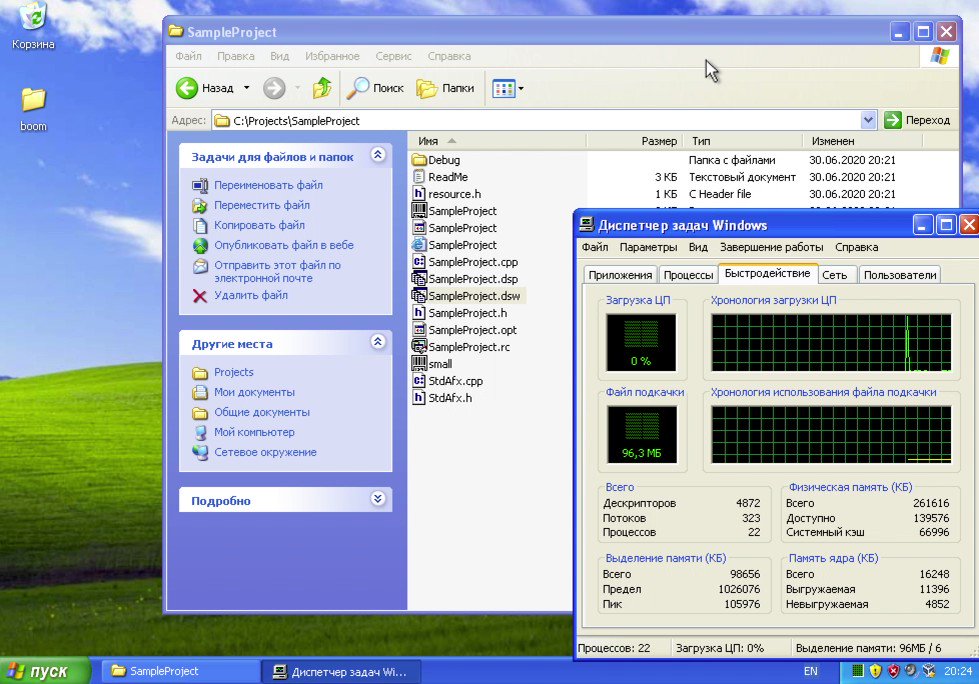Image resolution: width=979 pixels, height=684 pixels.
Task: Go up one folder level icon
Action: coord(322,88)
